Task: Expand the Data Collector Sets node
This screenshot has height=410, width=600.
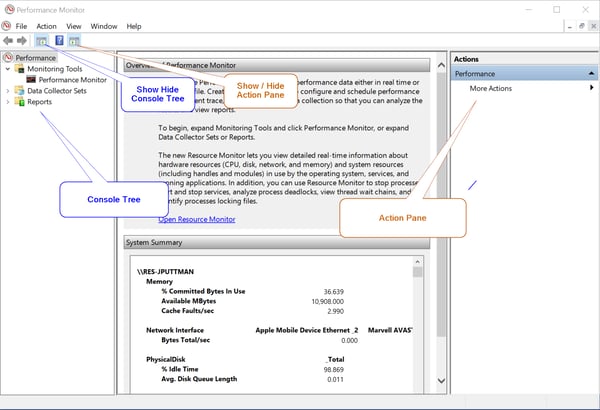Action: (x=8, y=90)
